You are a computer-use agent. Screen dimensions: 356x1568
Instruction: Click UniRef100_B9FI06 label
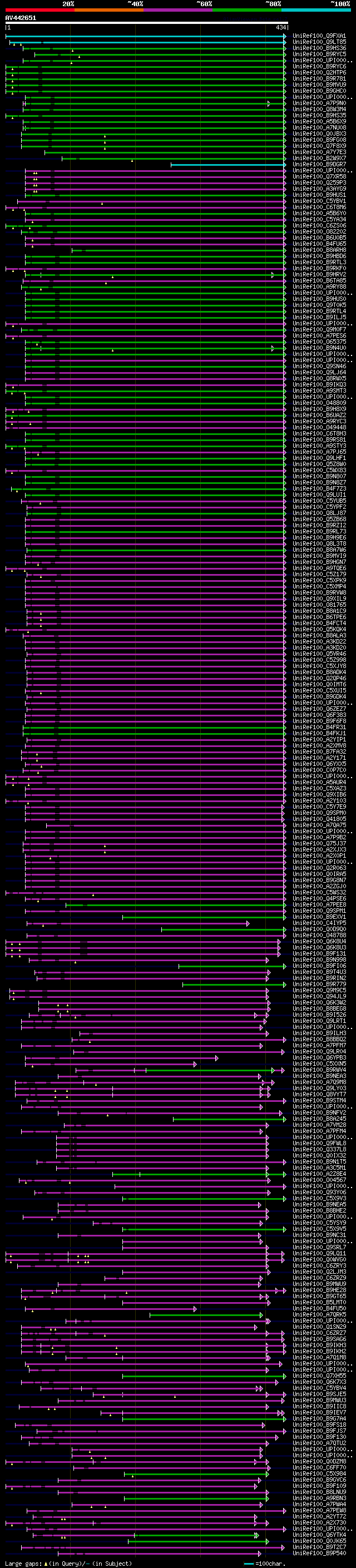319,966
